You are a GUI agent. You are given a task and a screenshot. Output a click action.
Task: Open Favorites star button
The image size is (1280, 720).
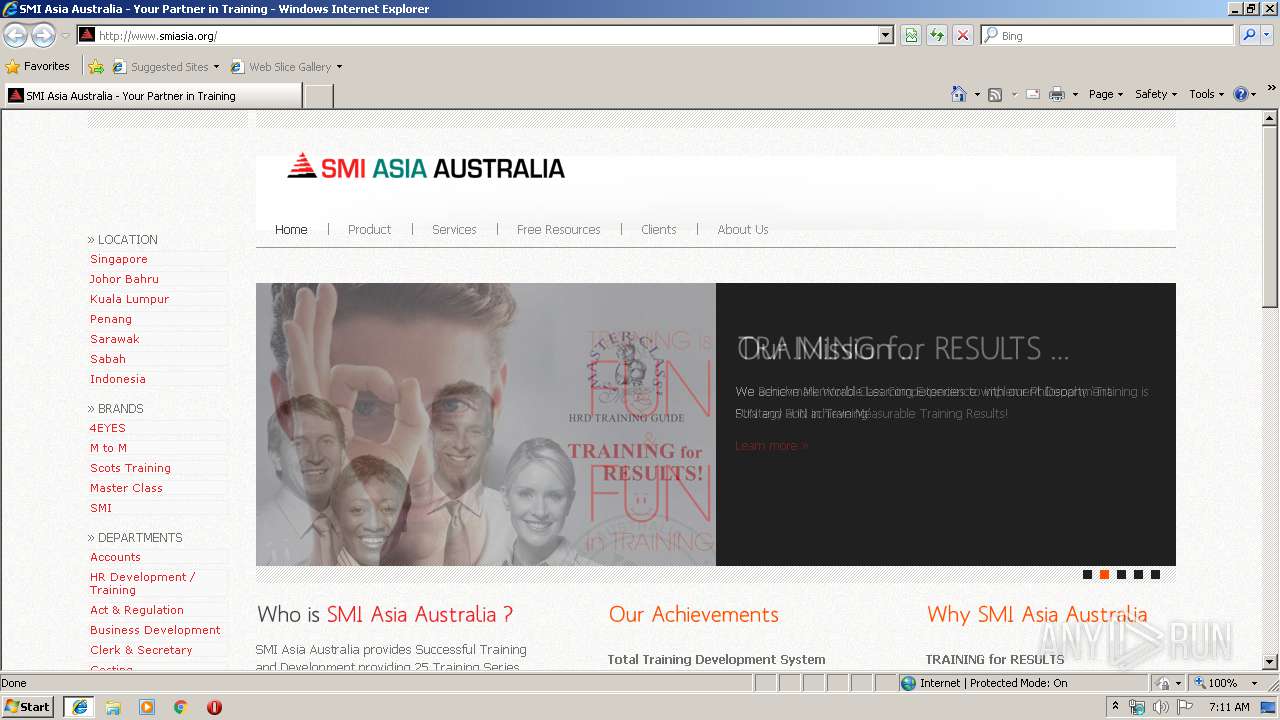(37, 66)
